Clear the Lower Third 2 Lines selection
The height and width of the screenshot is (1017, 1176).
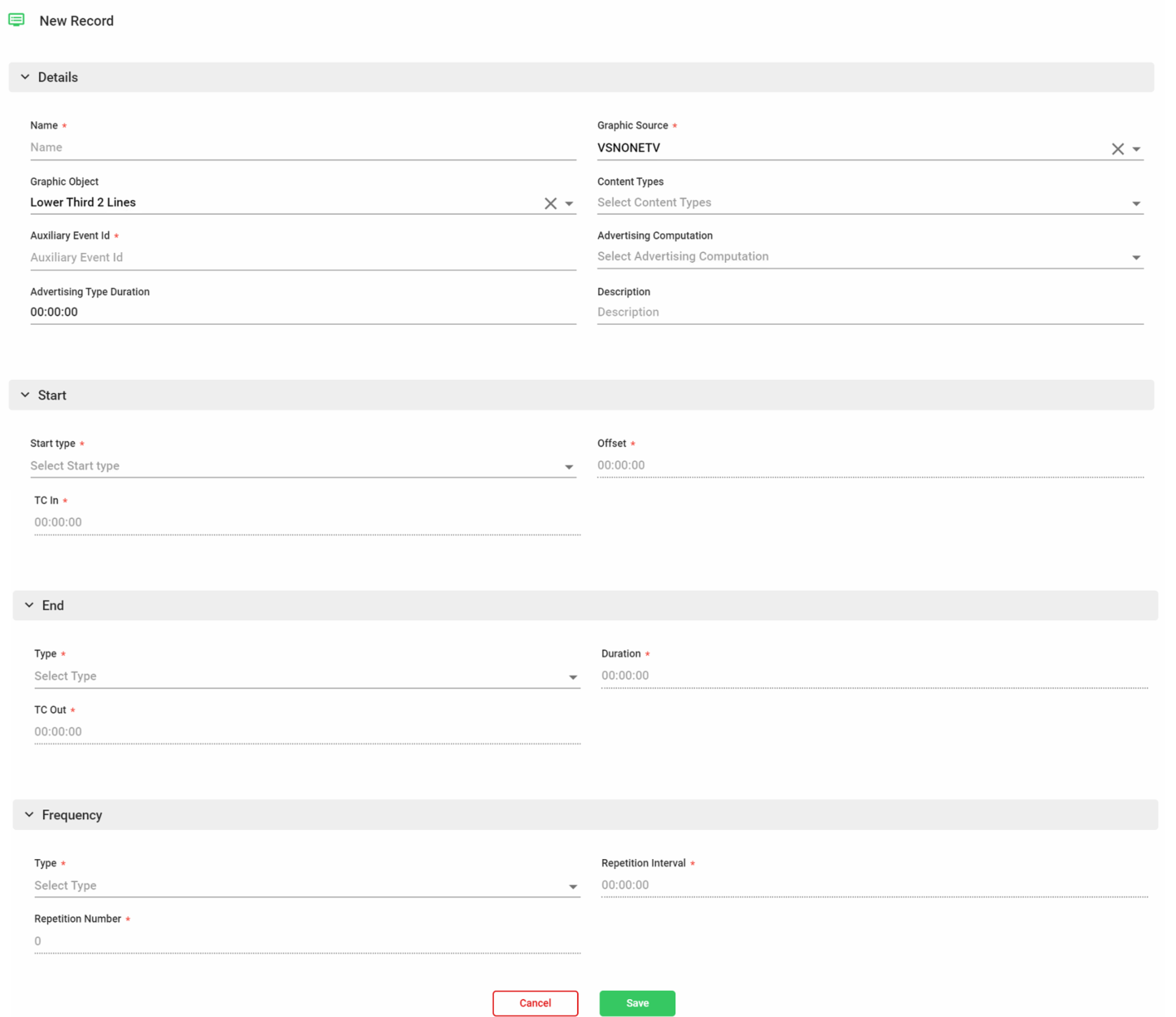tap(550, 203)
